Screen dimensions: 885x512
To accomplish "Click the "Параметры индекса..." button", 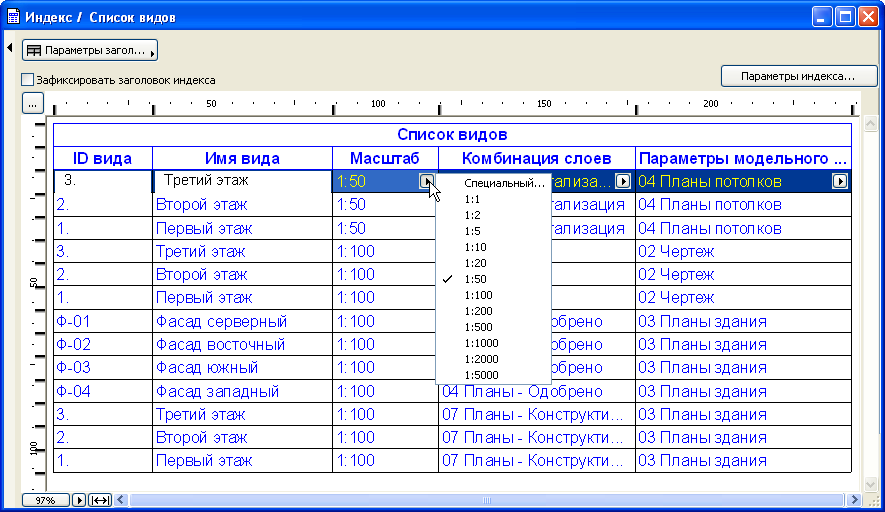I will coord(798,76).
